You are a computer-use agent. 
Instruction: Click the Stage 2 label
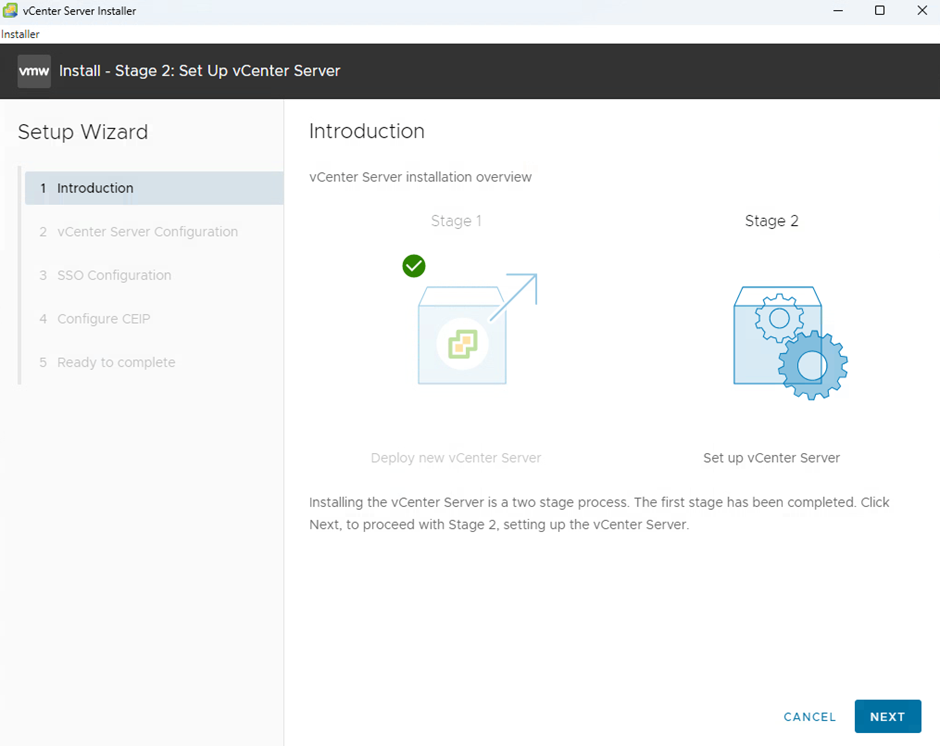[771, 221]
